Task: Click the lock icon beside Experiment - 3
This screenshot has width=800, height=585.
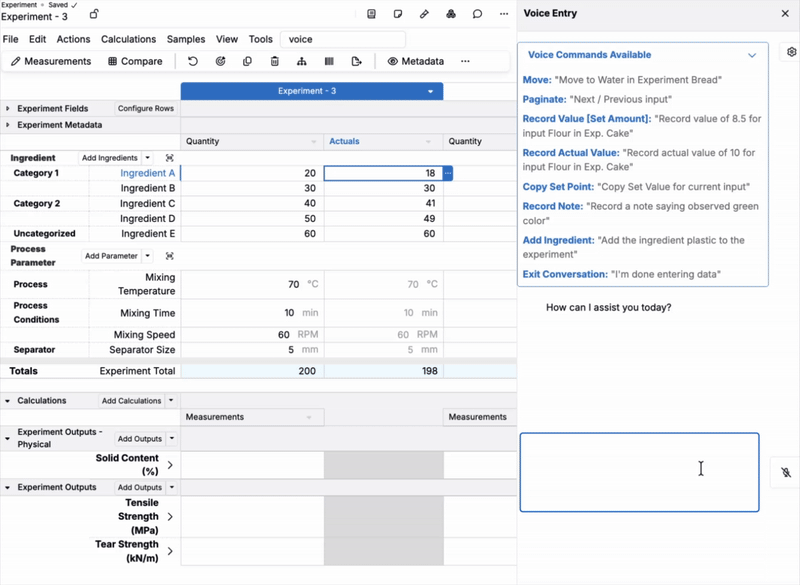Action: tap(94, 14)
